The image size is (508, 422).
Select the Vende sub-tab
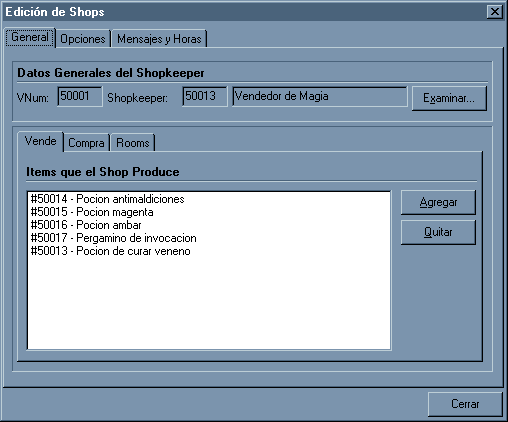coord(40,141)
